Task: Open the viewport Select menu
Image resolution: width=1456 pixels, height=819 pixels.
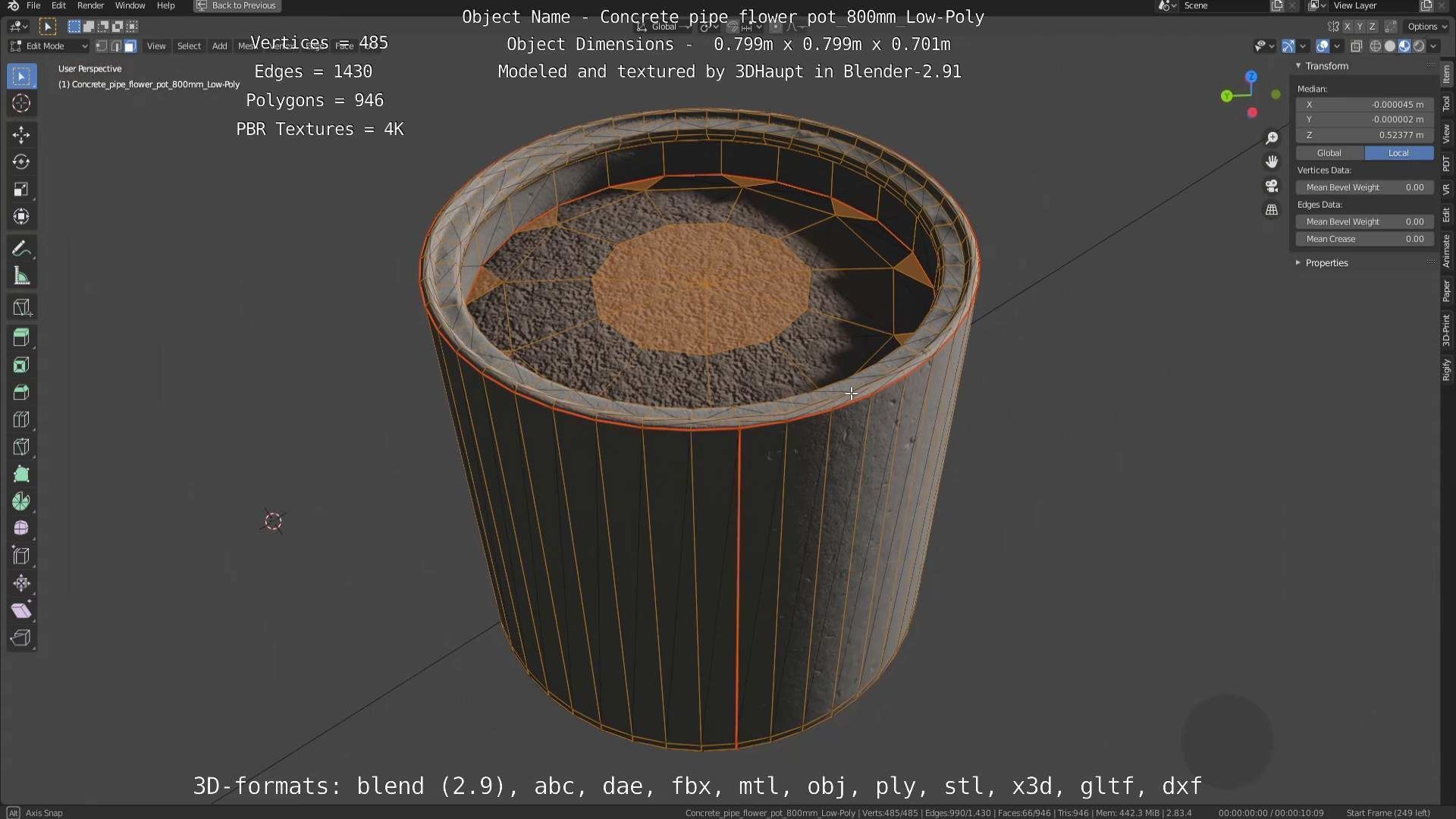Action: pos(189,46)
